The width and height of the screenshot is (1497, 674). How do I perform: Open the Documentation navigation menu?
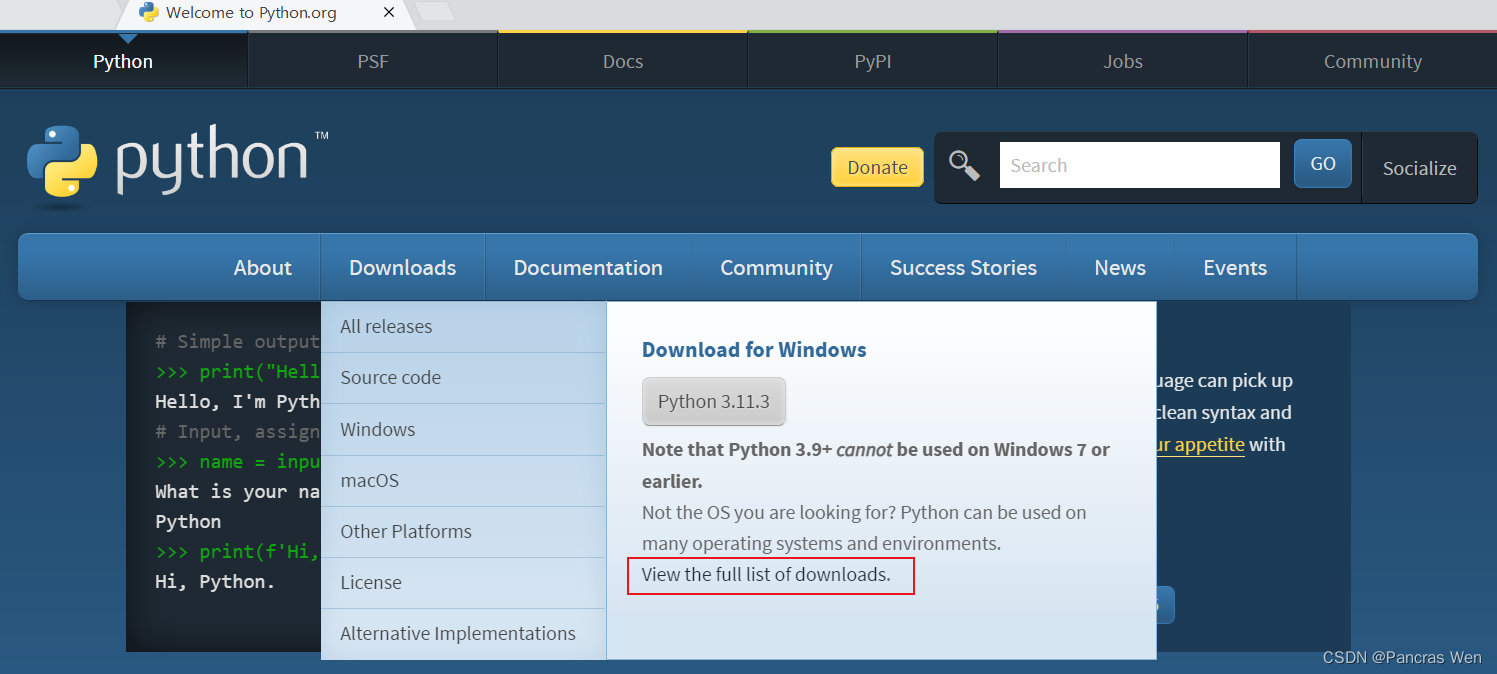[x=588, y=268]
